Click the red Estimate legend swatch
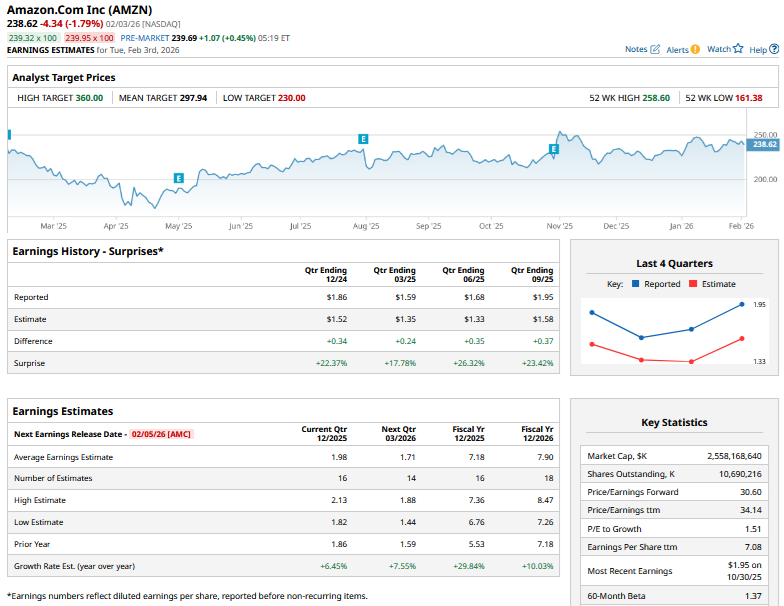 (x=692, y=284)
